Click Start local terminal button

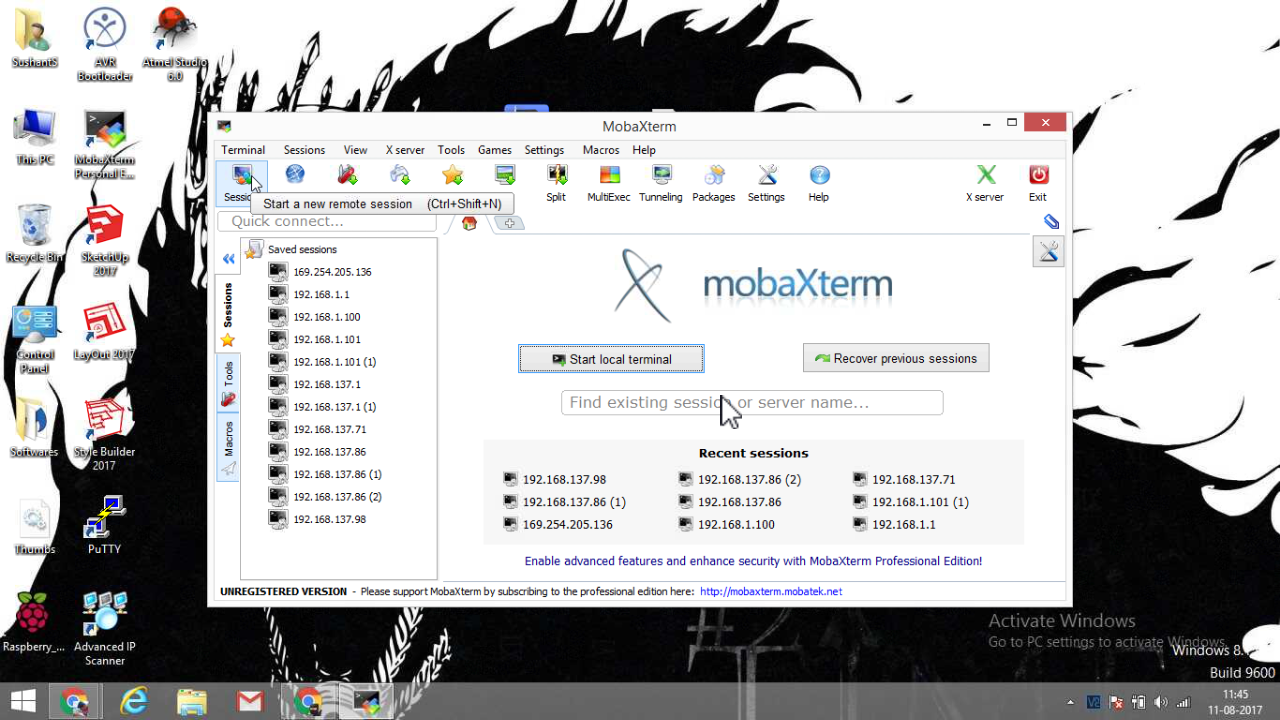[611, 359]
